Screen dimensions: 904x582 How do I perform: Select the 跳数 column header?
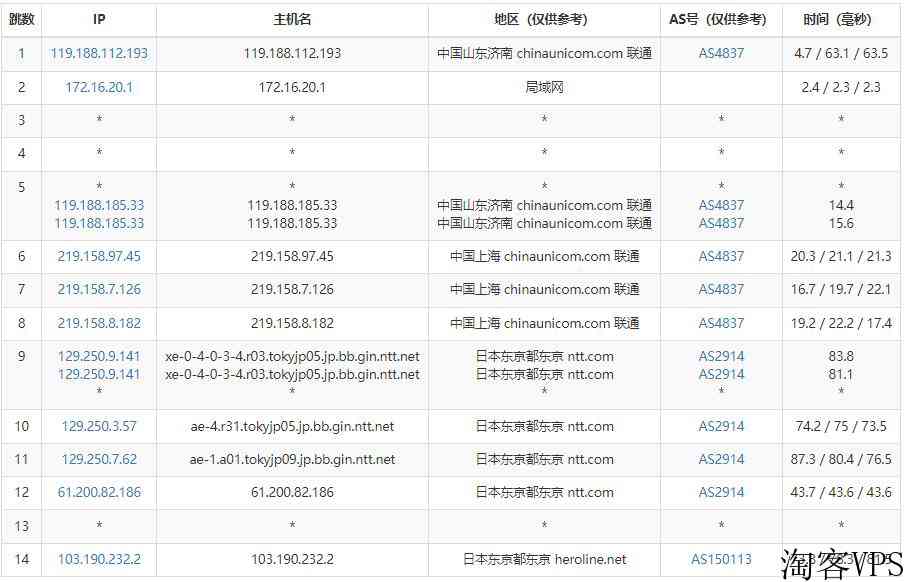[21, 20]
